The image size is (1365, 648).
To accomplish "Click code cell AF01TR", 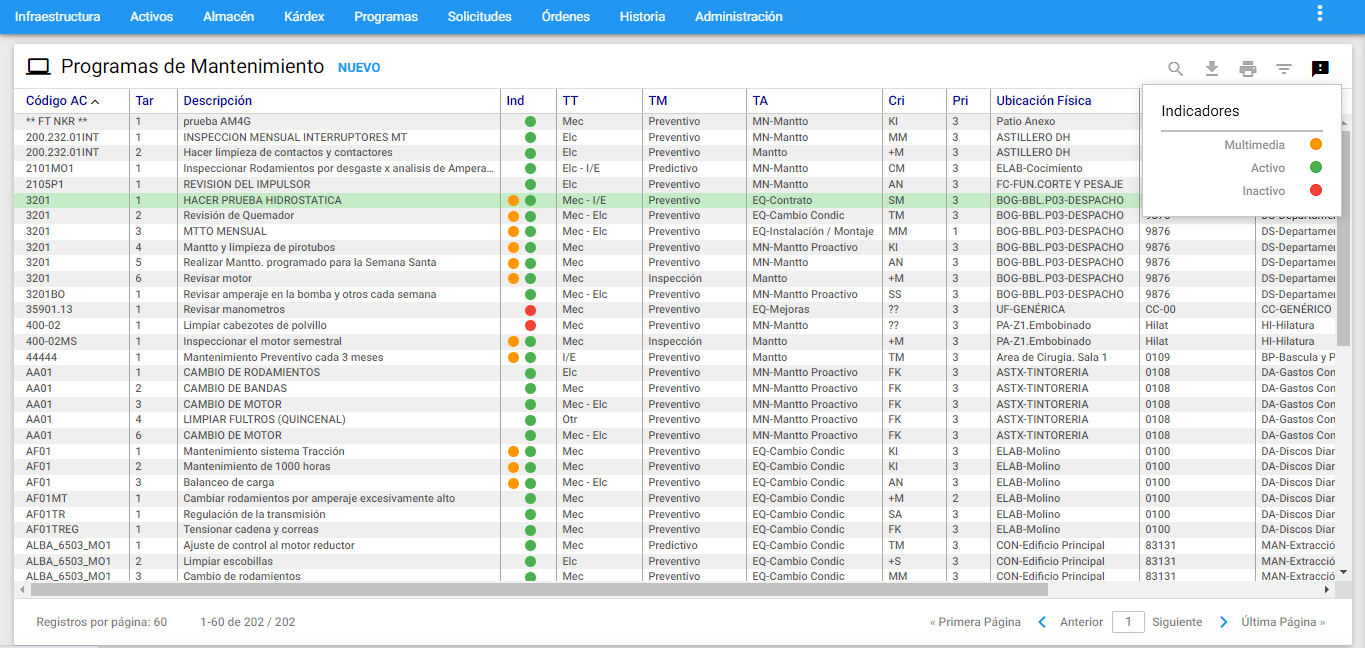I will click(47, 515).
